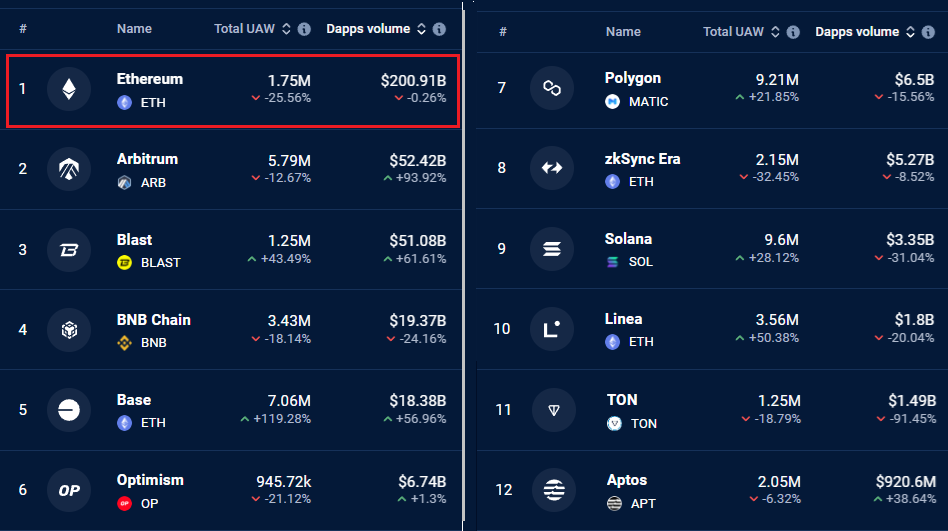Screen dimensions: 948x531
Task: Sort right table by Total UAW arrows
Action: point(775,32)
